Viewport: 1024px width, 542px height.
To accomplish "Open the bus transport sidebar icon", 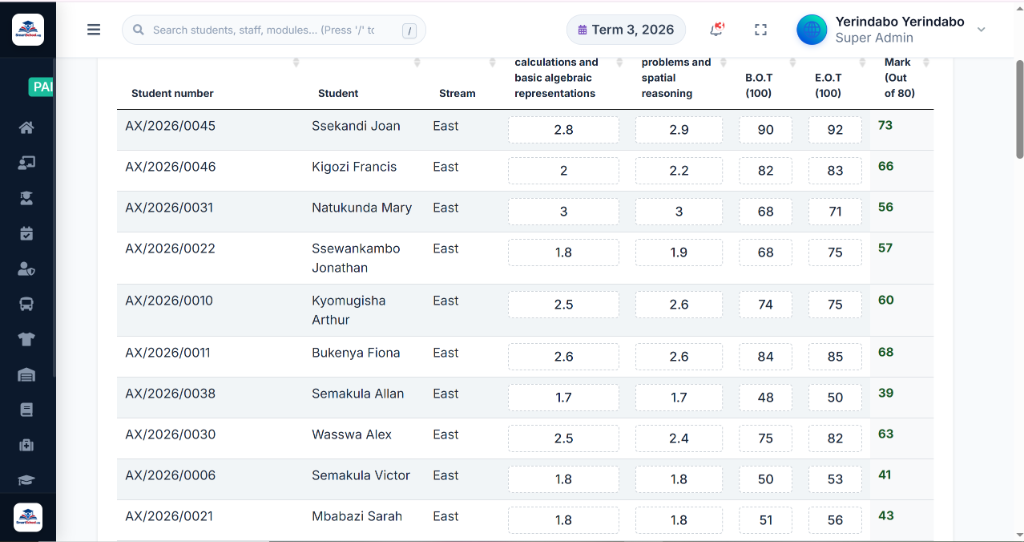I will tap(26, 304).
